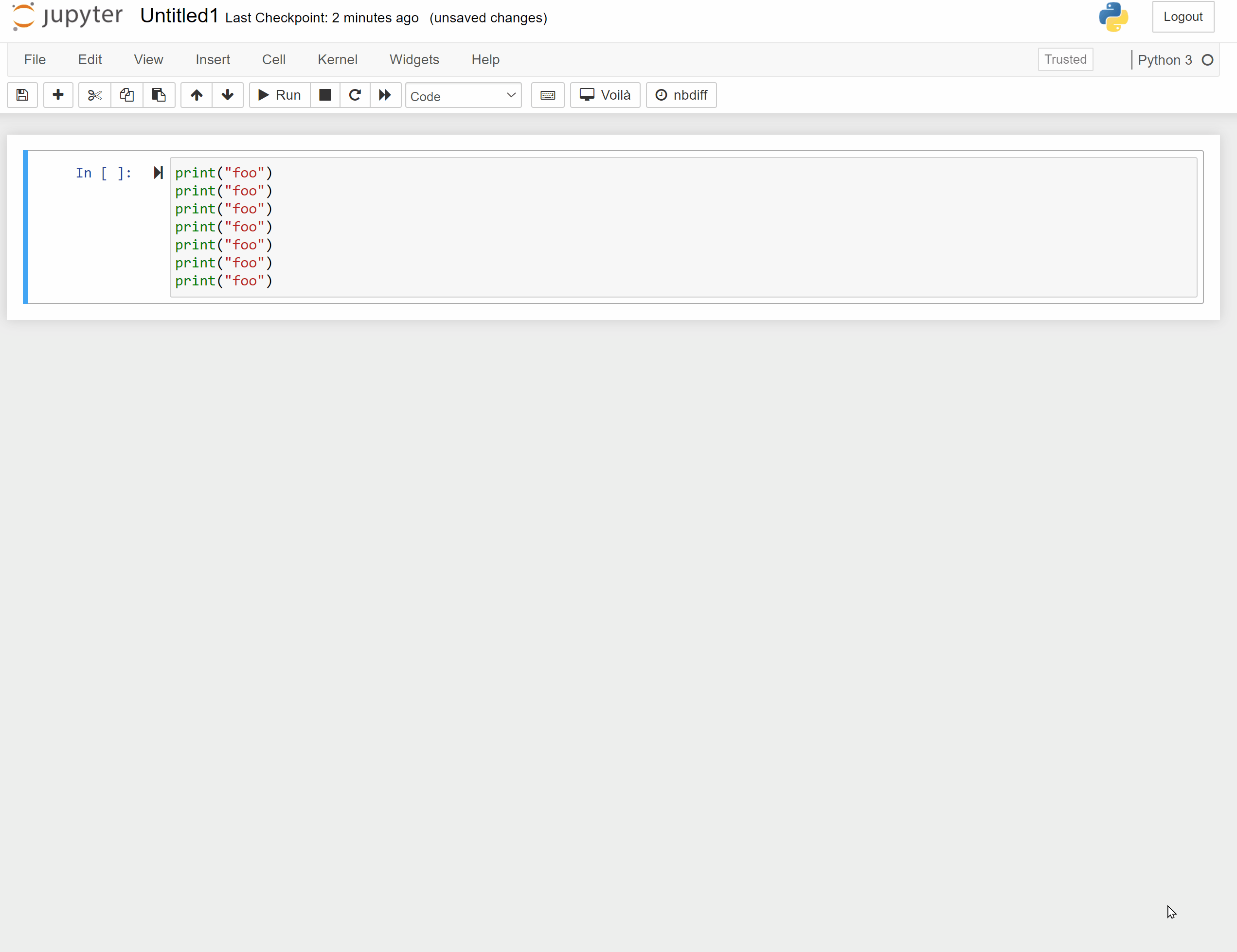
Task: Run the selected cell with Run button
Action: (278, 95)
